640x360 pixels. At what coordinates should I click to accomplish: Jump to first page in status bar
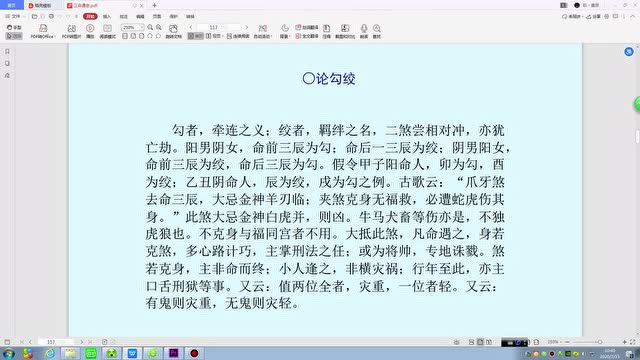pos(22,342)
